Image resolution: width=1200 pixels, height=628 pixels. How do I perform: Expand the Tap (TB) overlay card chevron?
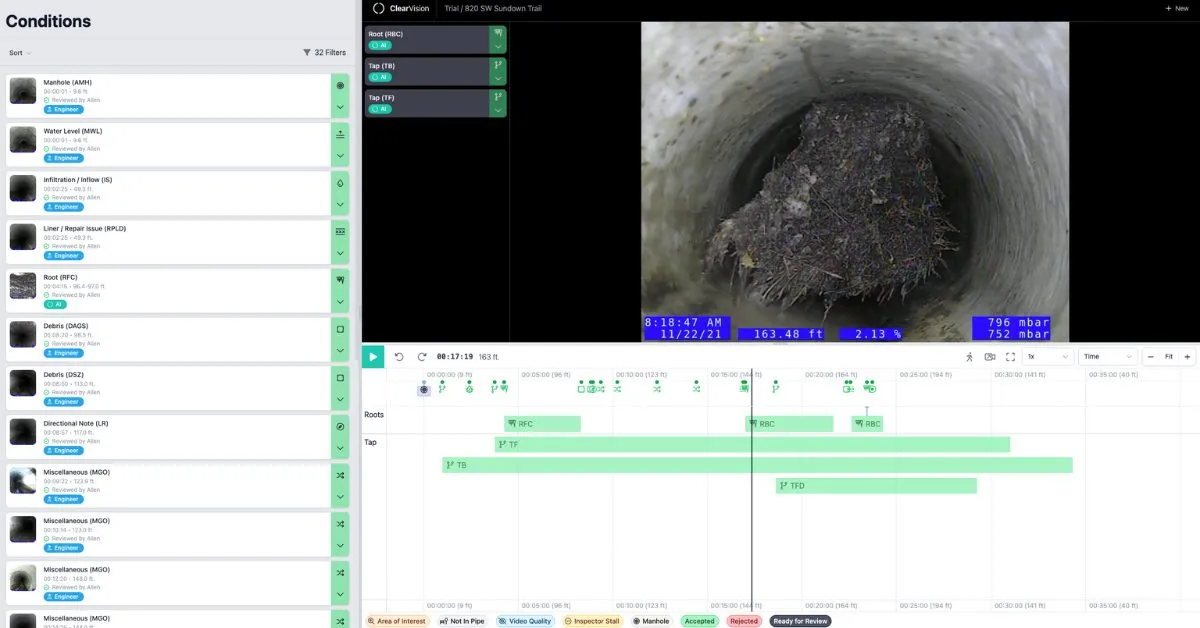tap(497, 78)
